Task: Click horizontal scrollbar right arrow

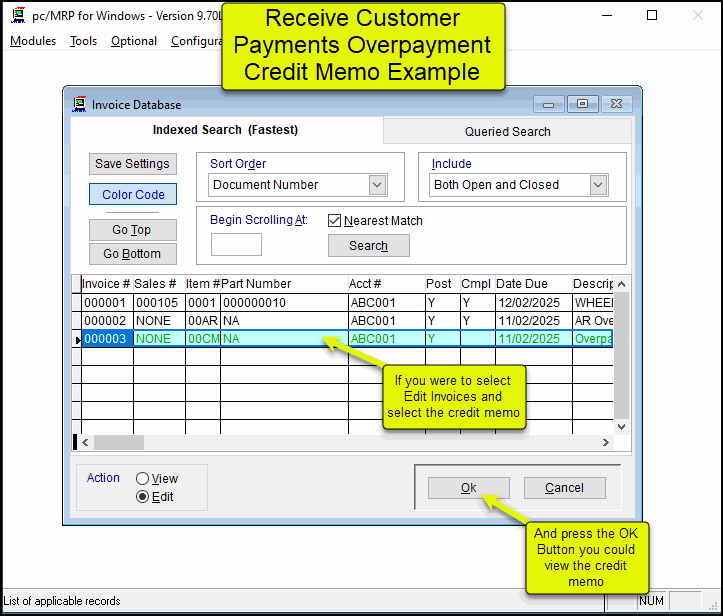Action: [x=606, y=442]
